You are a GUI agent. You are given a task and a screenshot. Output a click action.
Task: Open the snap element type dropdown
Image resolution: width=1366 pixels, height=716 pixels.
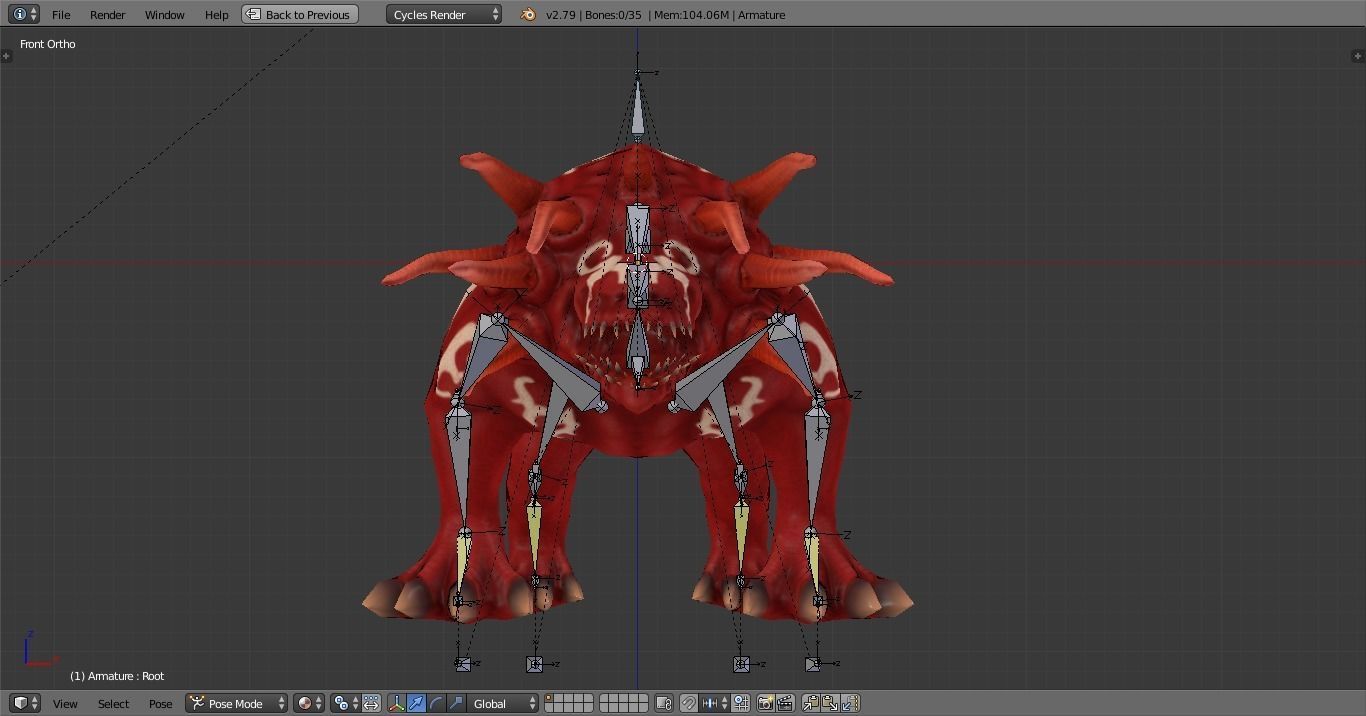714,703
